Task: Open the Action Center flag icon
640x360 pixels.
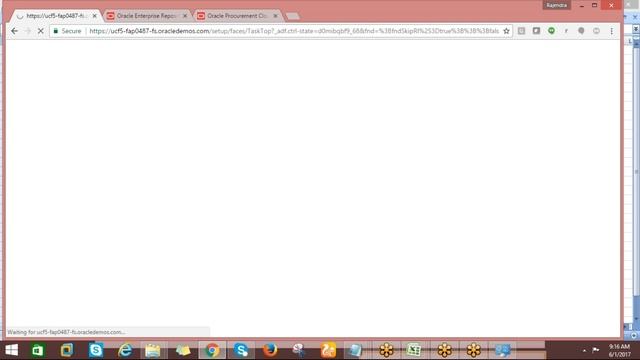Action: [x=596, y=350]
